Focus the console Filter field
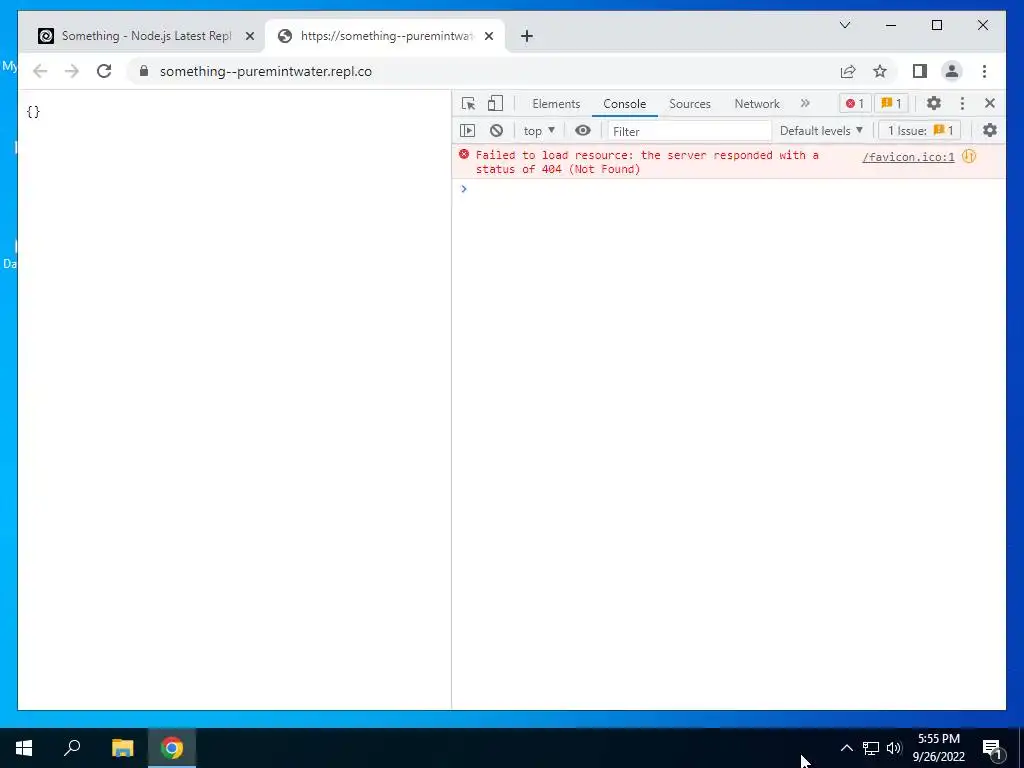The width and height of the screenshot is (1024, 768). pyautogui.click(x=690, y=131)
